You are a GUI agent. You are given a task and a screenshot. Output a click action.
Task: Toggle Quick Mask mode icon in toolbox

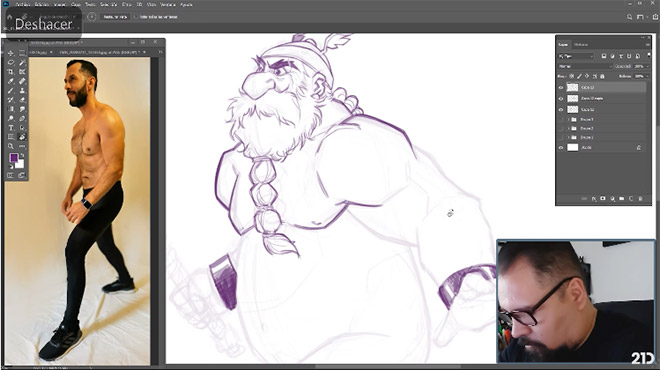(x=11, y=175)
